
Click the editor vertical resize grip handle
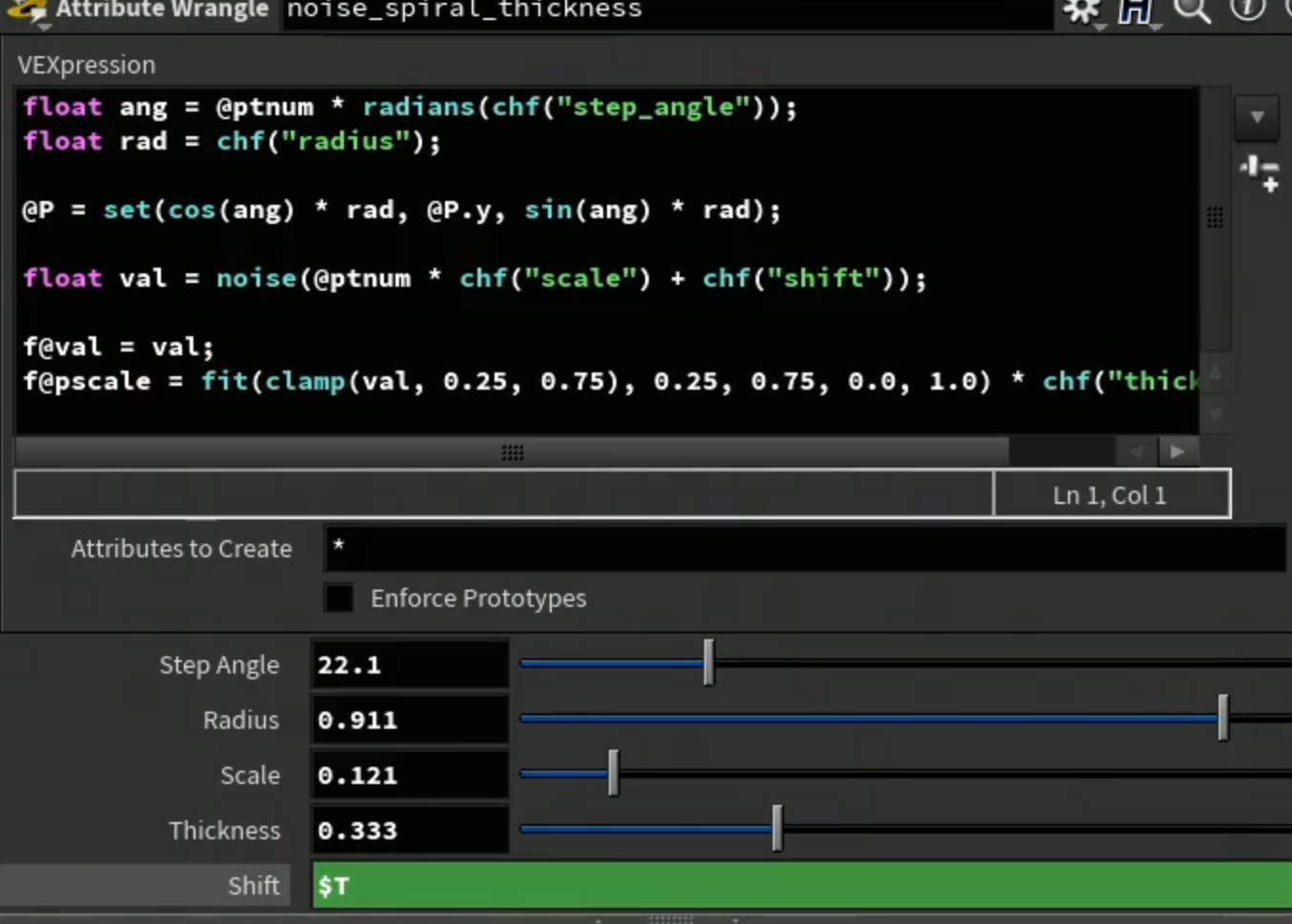[x=1215, y=217]
